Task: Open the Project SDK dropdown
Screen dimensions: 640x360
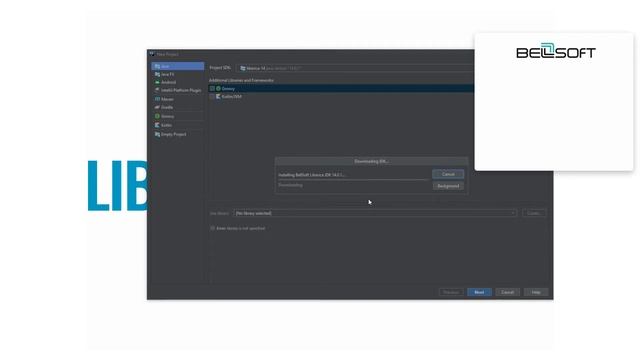Action: coord(355,68)
